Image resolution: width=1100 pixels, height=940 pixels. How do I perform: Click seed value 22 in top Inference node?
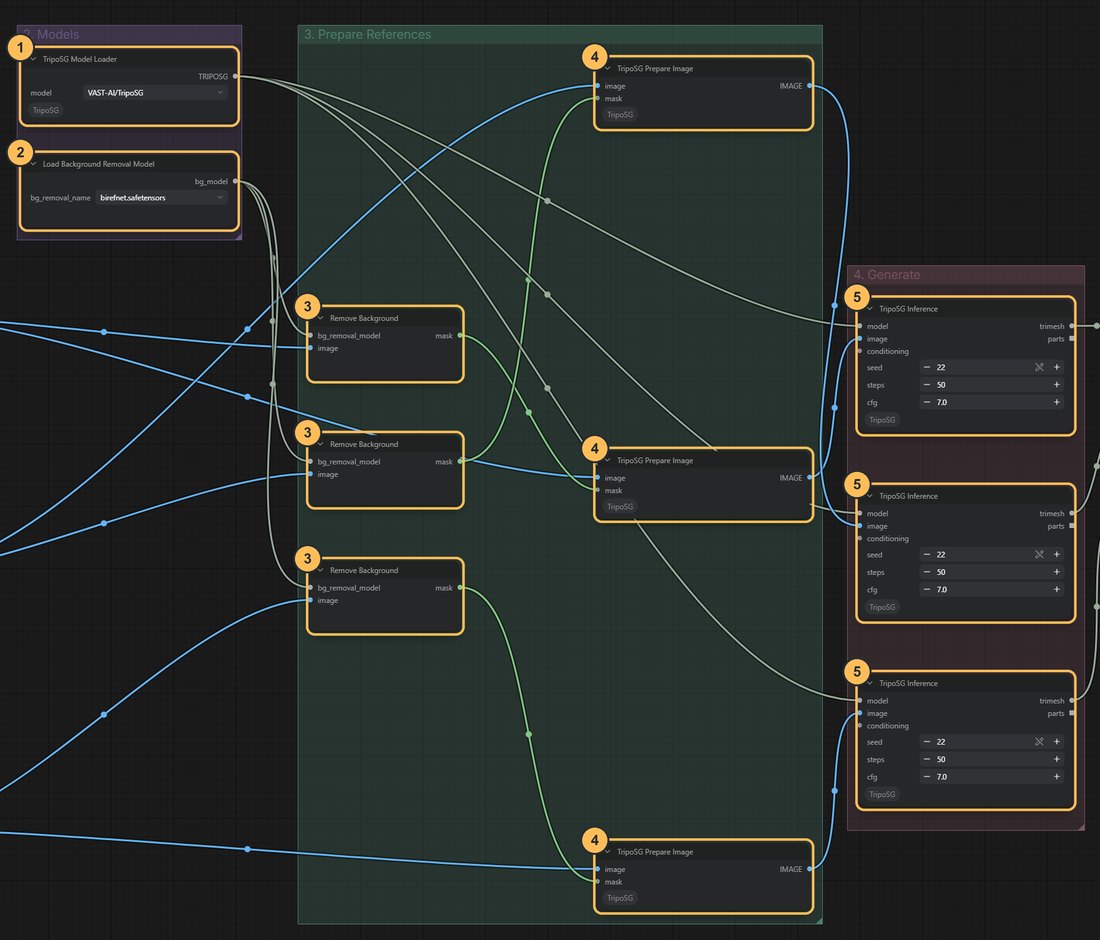click(x=941, y=368)
